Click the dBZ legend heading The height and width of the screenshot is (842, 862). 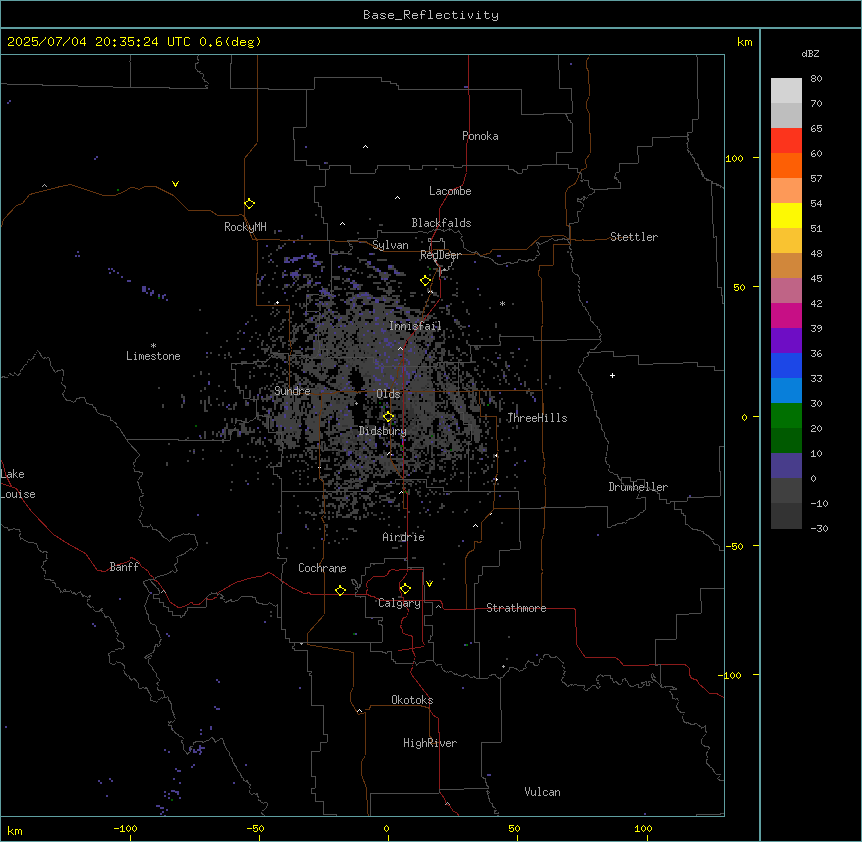pos(810,54)
